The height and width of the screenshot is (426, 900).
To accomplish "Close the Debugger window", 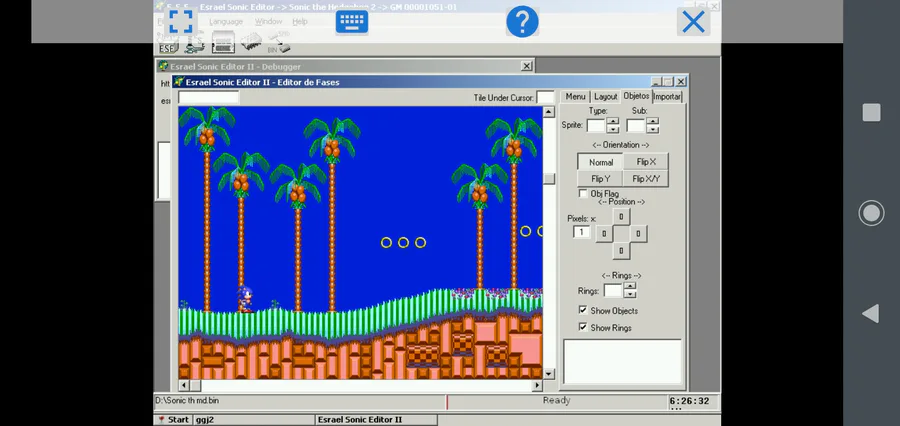I will (526, 67).
